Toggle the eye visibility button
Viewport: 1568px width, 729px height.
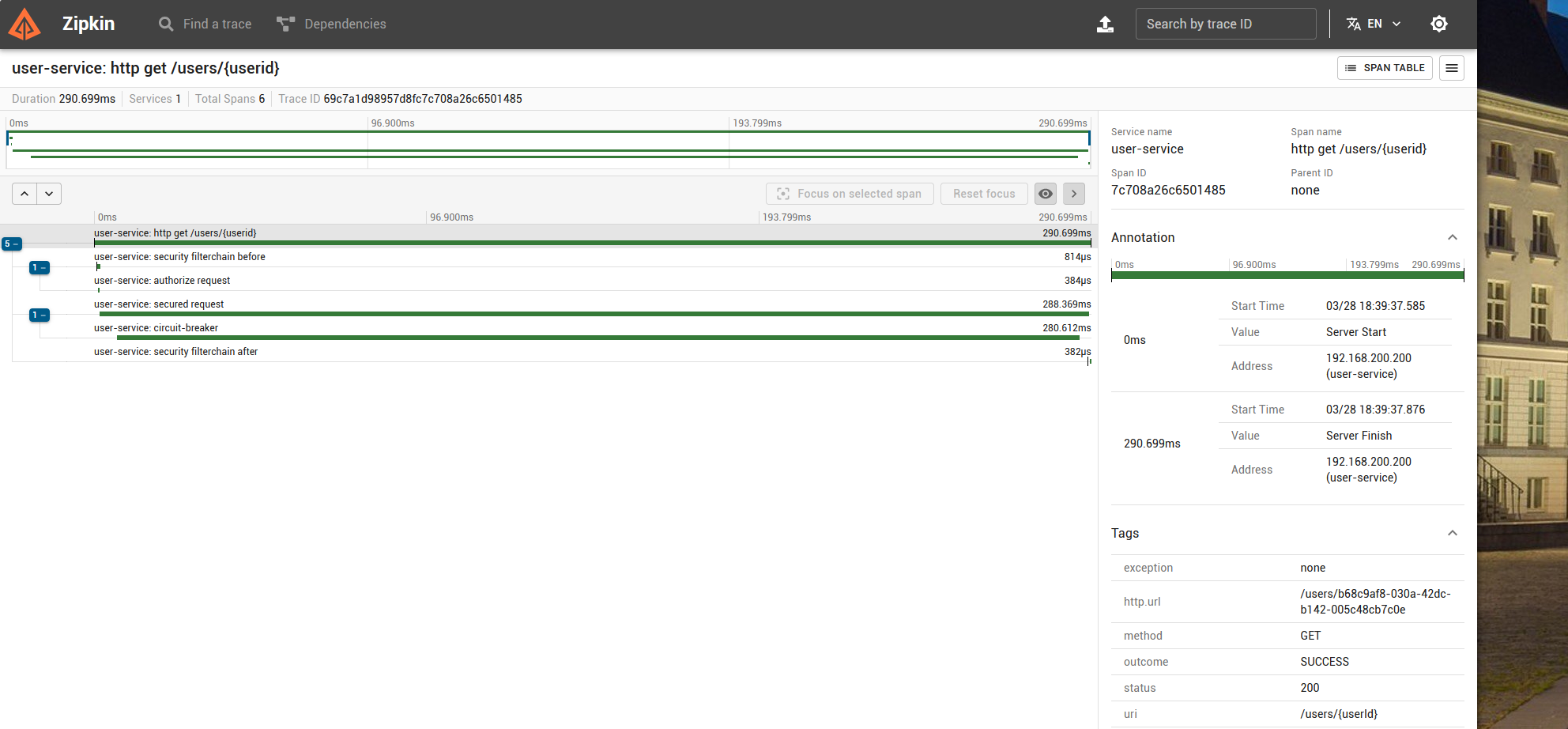[1046, 194]
